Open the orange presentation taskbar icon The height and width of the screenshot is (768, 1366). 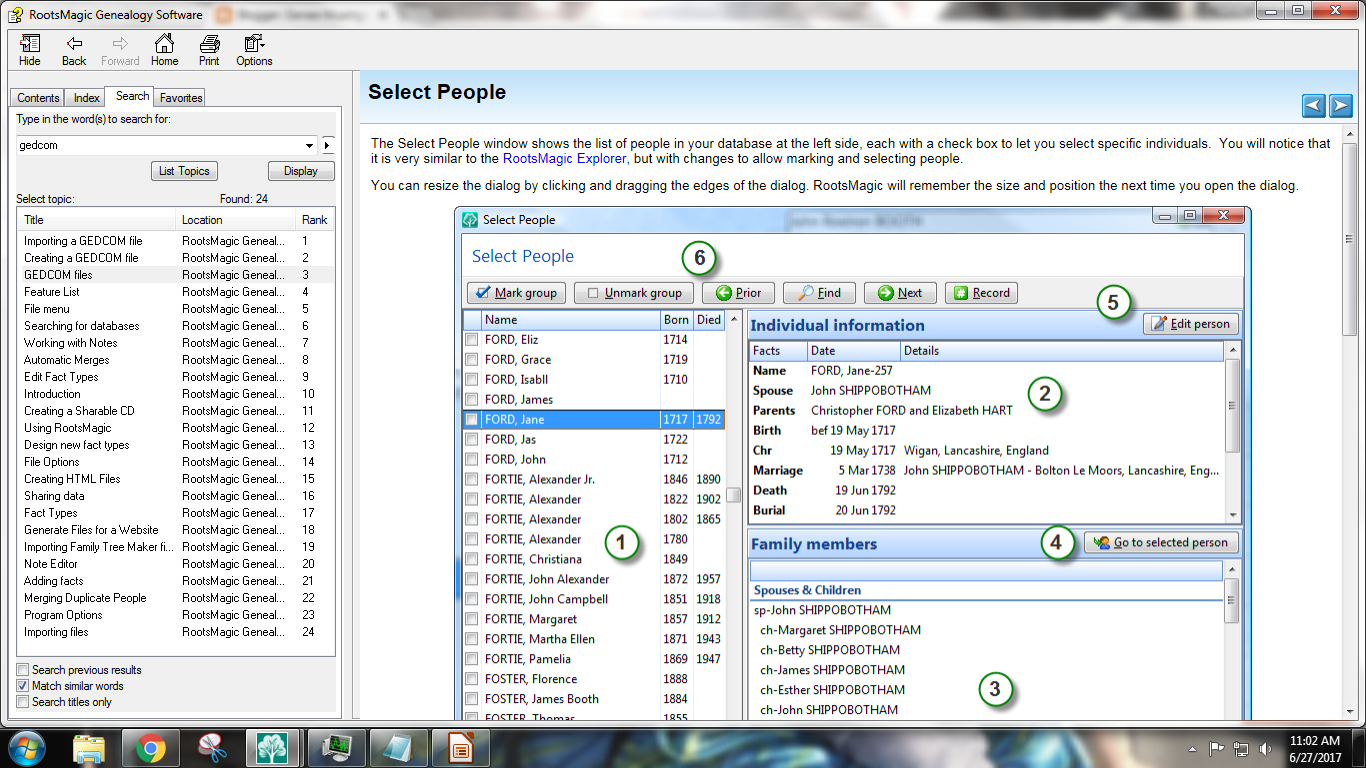[x=459, y=748]
